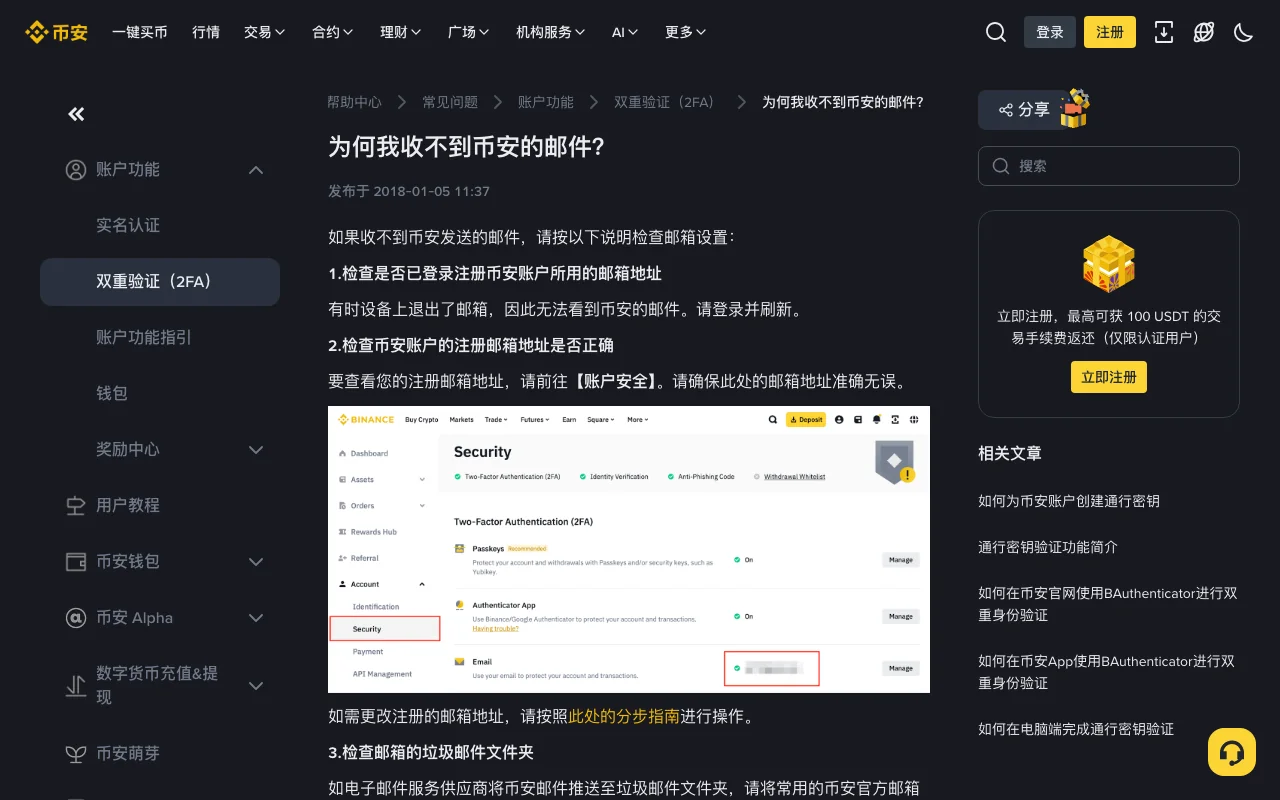Viewport: 1280px width, 800px height.
Task: Click the 帮助中心 breadcrumb link
Action: tap(354, 102)
